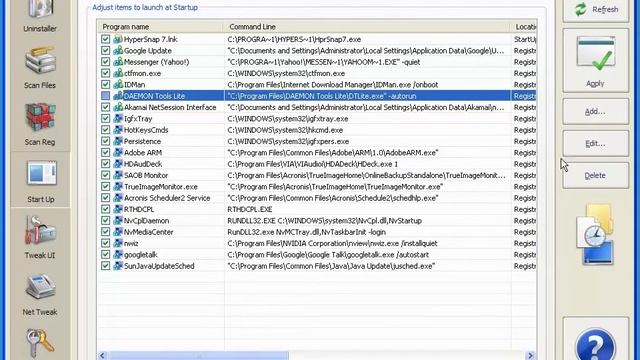Click the Google Update program icon
Screen dimensions: 640x360
click(x=118, y=51)
